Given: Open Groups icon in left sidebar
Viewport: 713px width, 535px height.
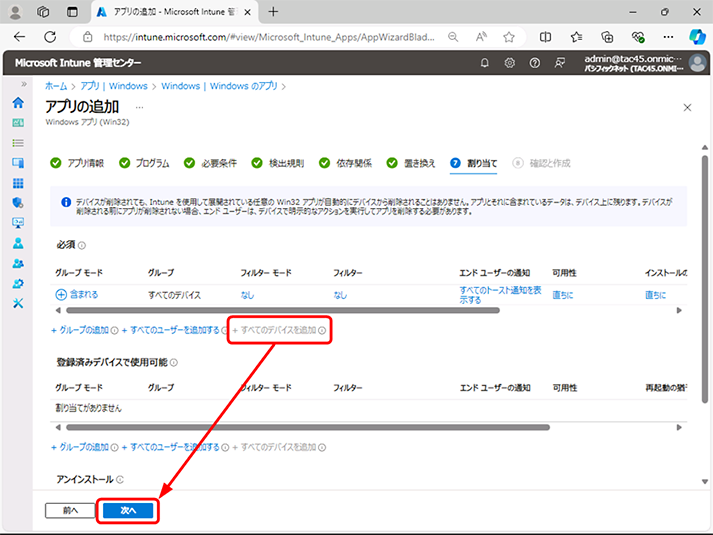Looking at the screenshot, I should click(18, 263).
